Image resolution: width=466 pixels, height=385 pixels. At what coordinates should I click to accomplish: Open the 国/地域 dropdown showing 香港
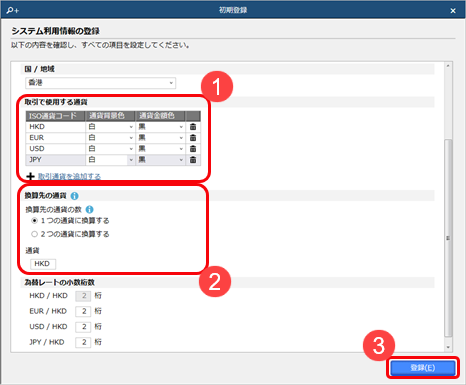(101, 83)
